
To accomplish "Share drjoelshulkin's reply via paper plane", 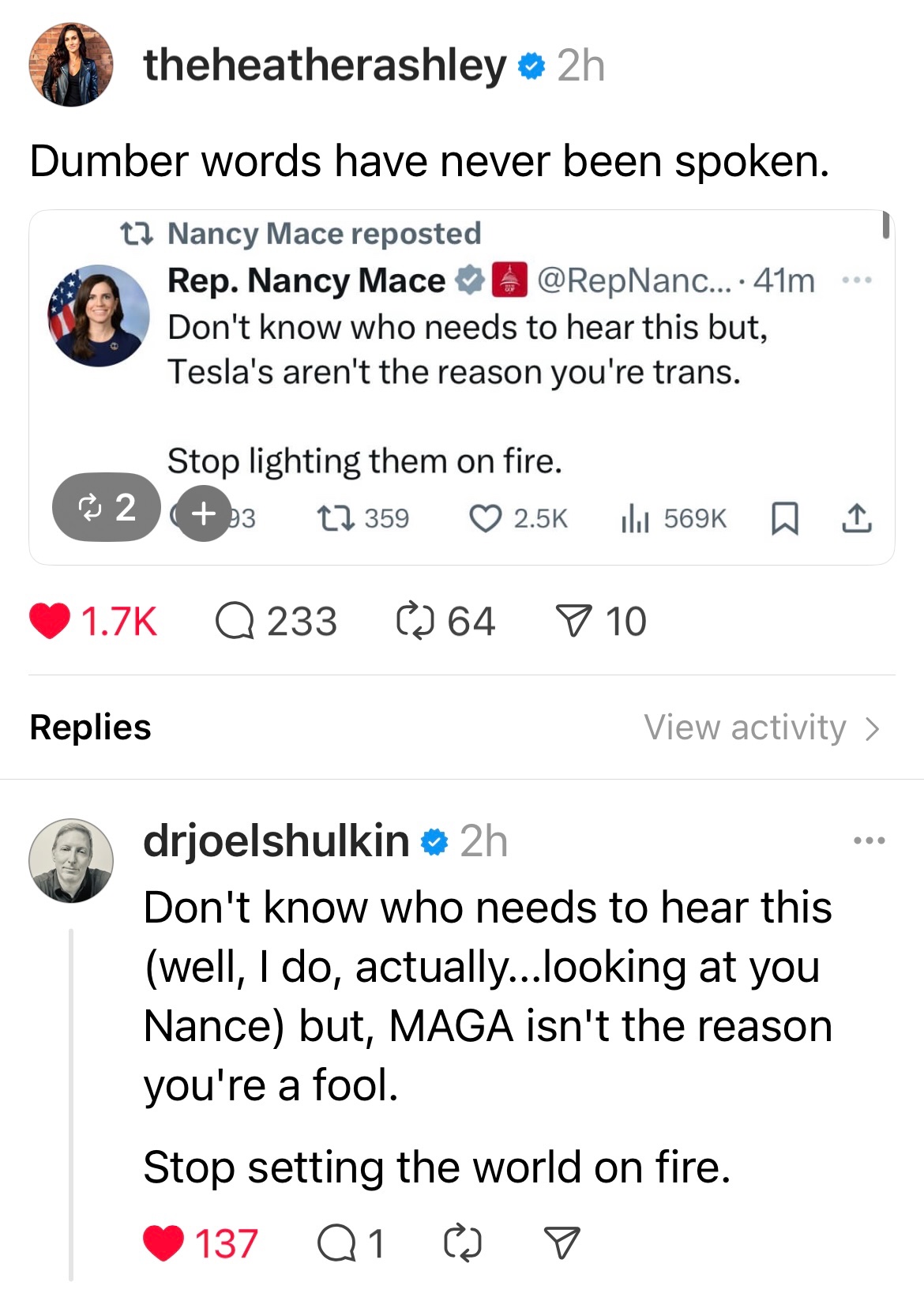I will pos(562,1242).
